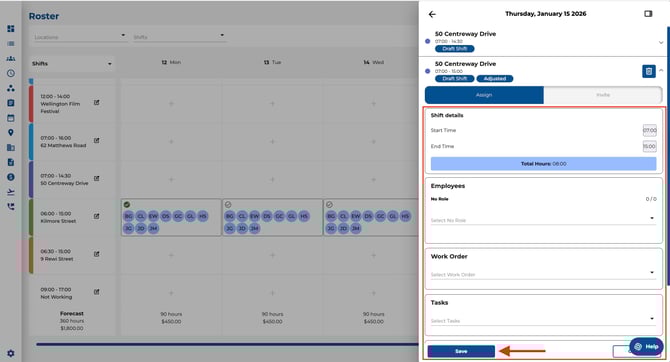Edit the Kilmore Street shift row
Viewport: 670px width, 362px height.
click(x=97, y=216)
